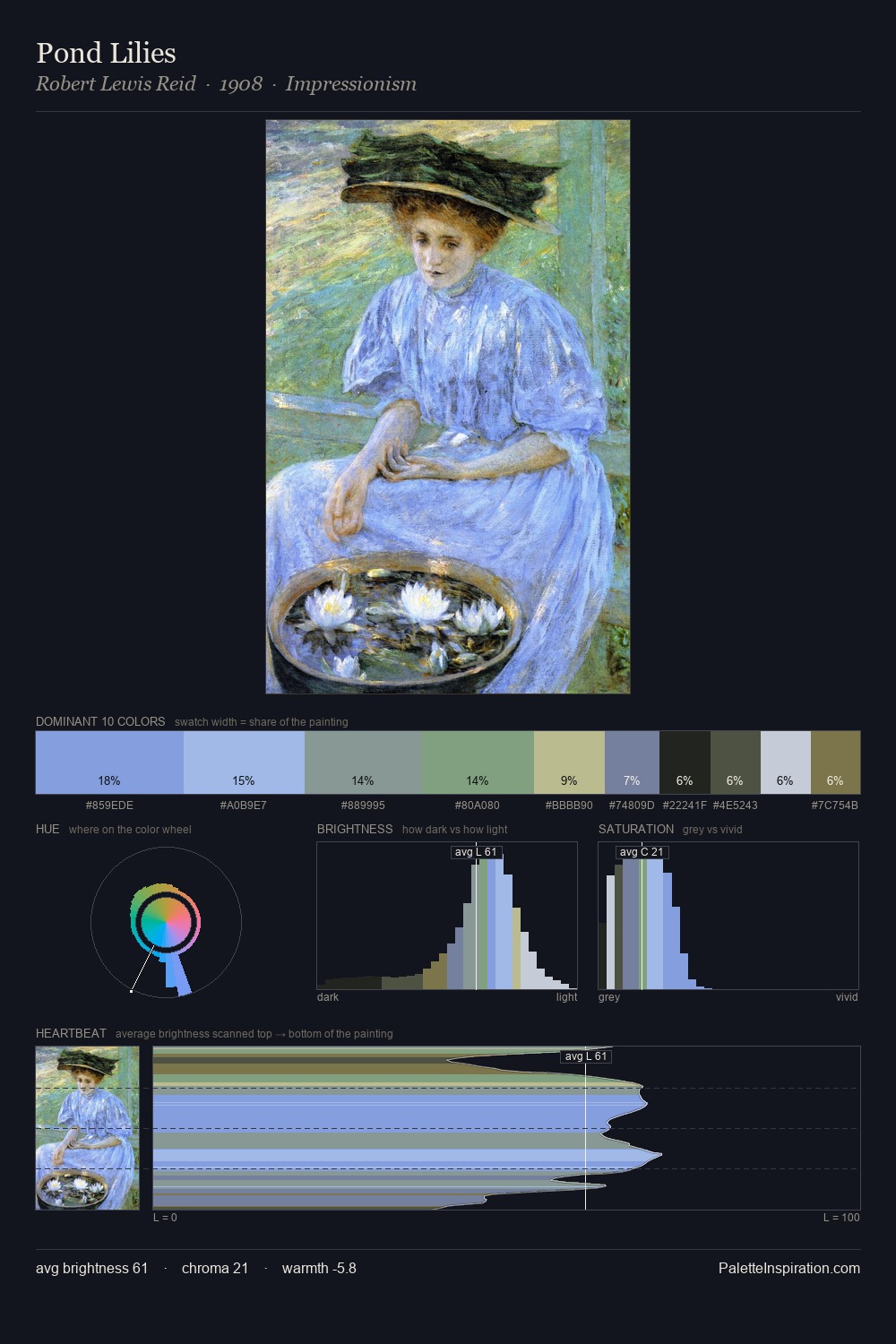Select the #889995 grey-green swatch
The image size is (896, 1344).
(363, 762)
